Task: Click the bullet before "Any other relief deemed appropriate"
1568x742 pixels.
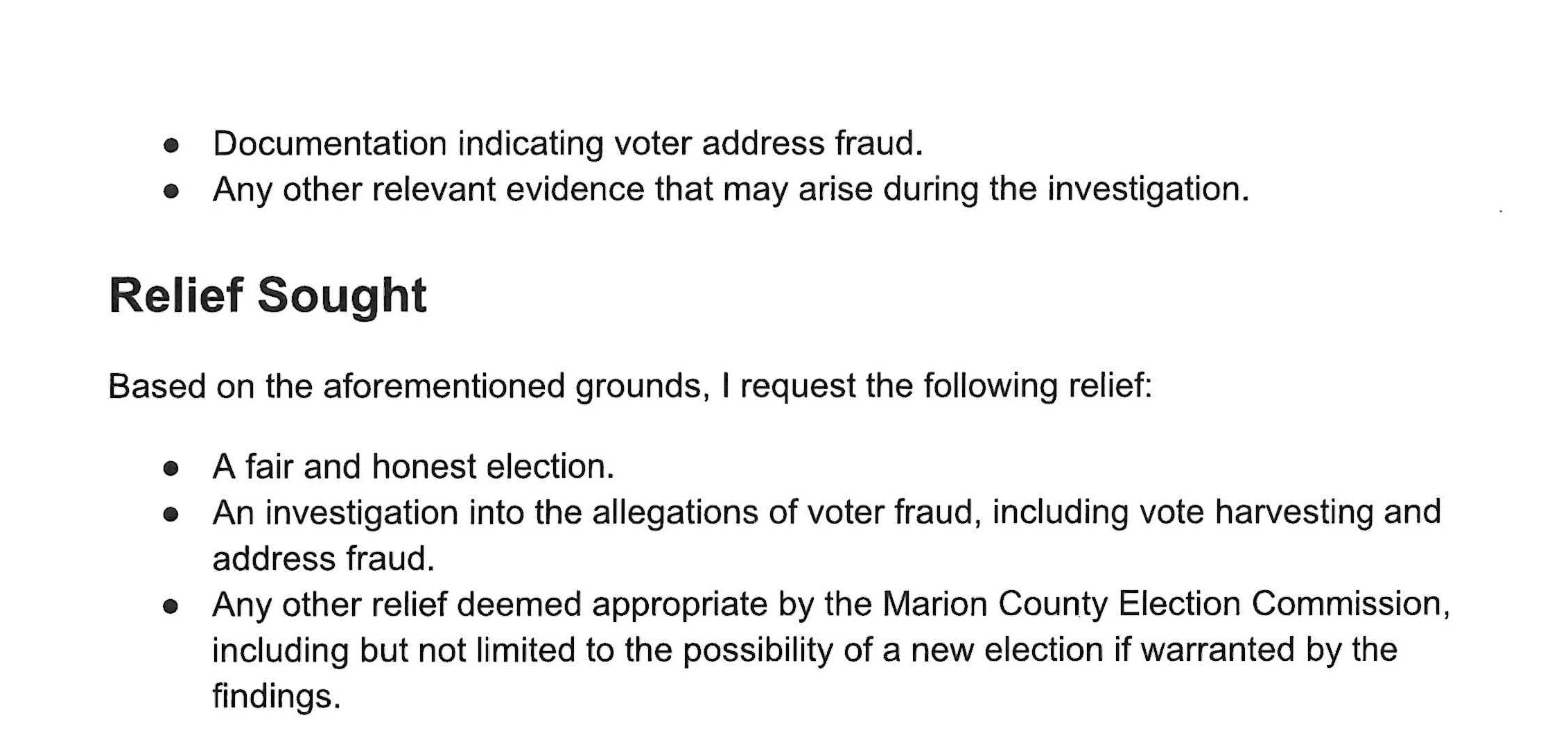Action: click(171, 607)
